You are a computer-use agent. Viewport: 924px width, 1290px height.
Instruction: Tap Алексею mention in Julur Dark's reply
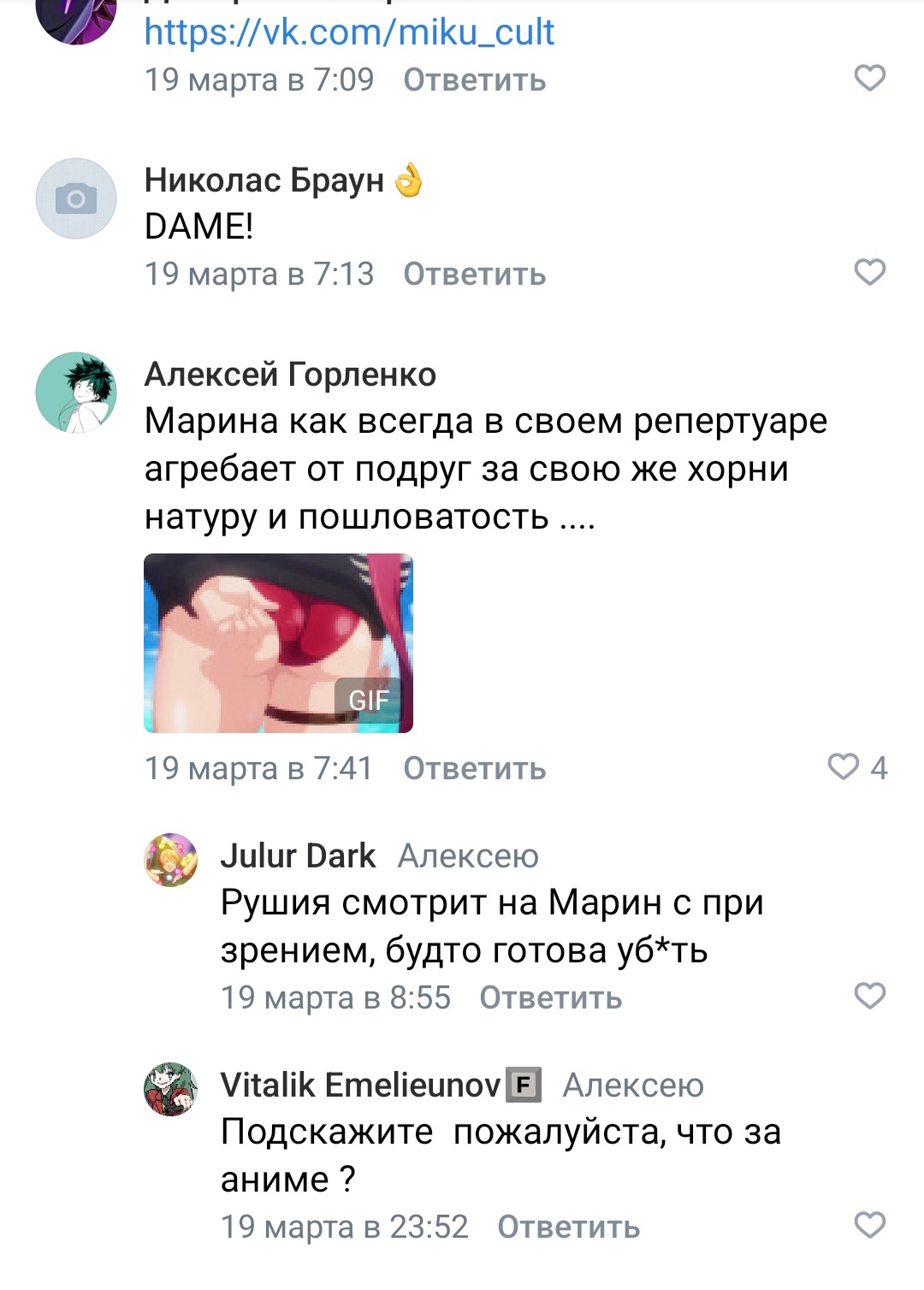469,855
